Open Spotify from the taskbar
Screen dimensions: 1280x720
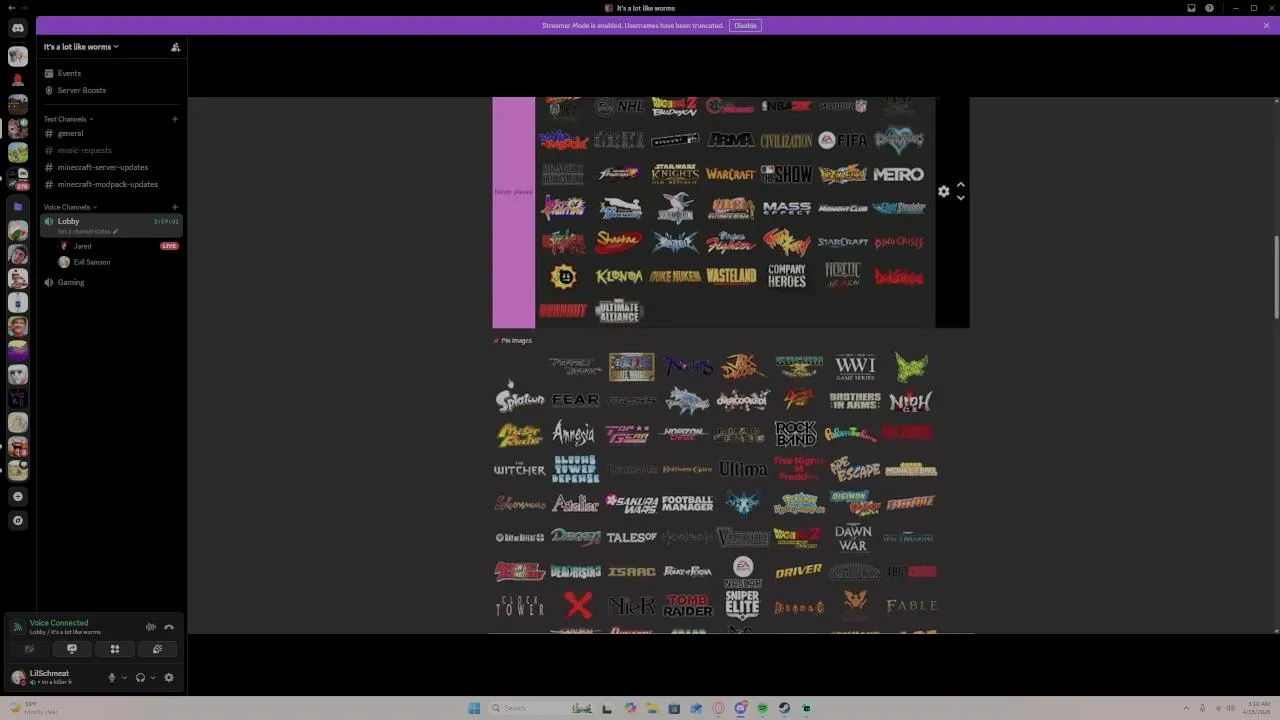(x=763, y=708)
